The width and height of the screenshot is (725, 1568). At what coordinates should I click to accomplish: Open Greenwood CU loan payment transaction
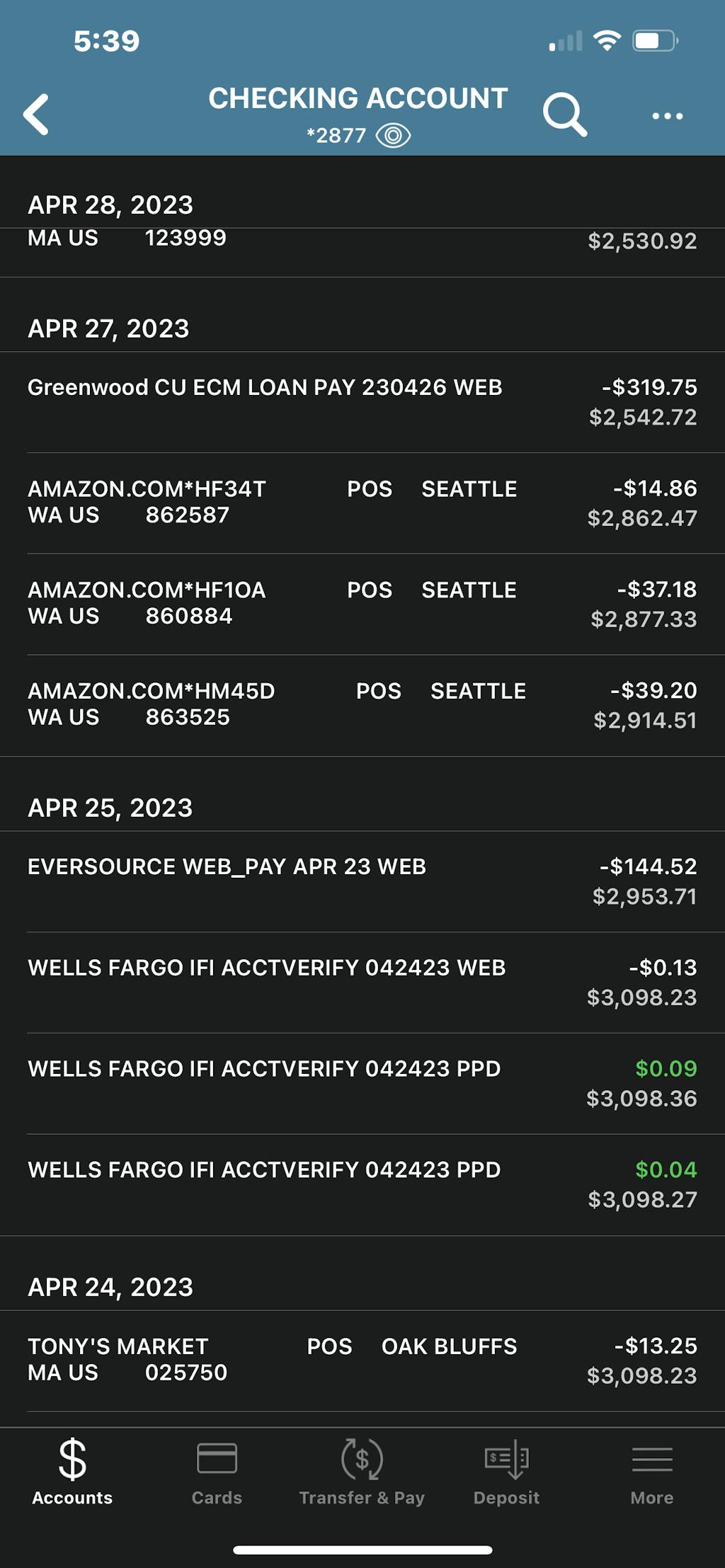pyautogui.click(x=362, y=402)
